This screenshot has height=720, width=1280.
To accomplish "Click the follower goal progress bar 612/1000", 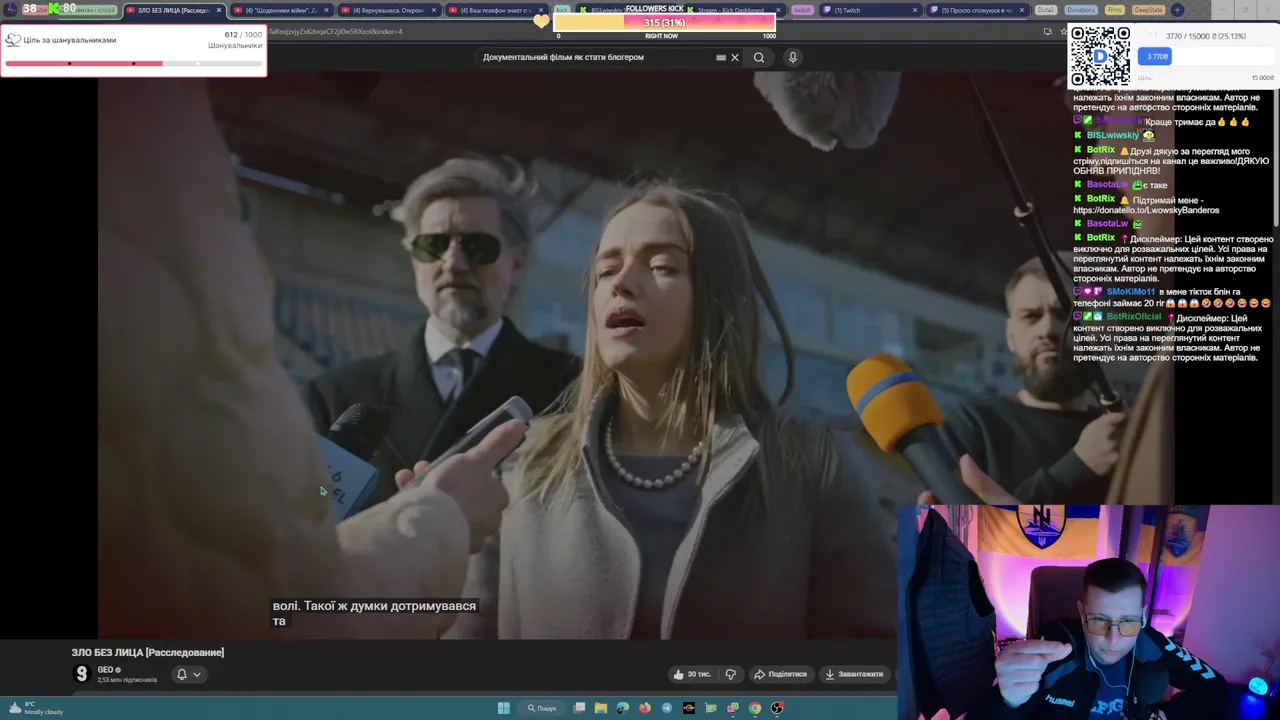I will click(x=133, y=63).
